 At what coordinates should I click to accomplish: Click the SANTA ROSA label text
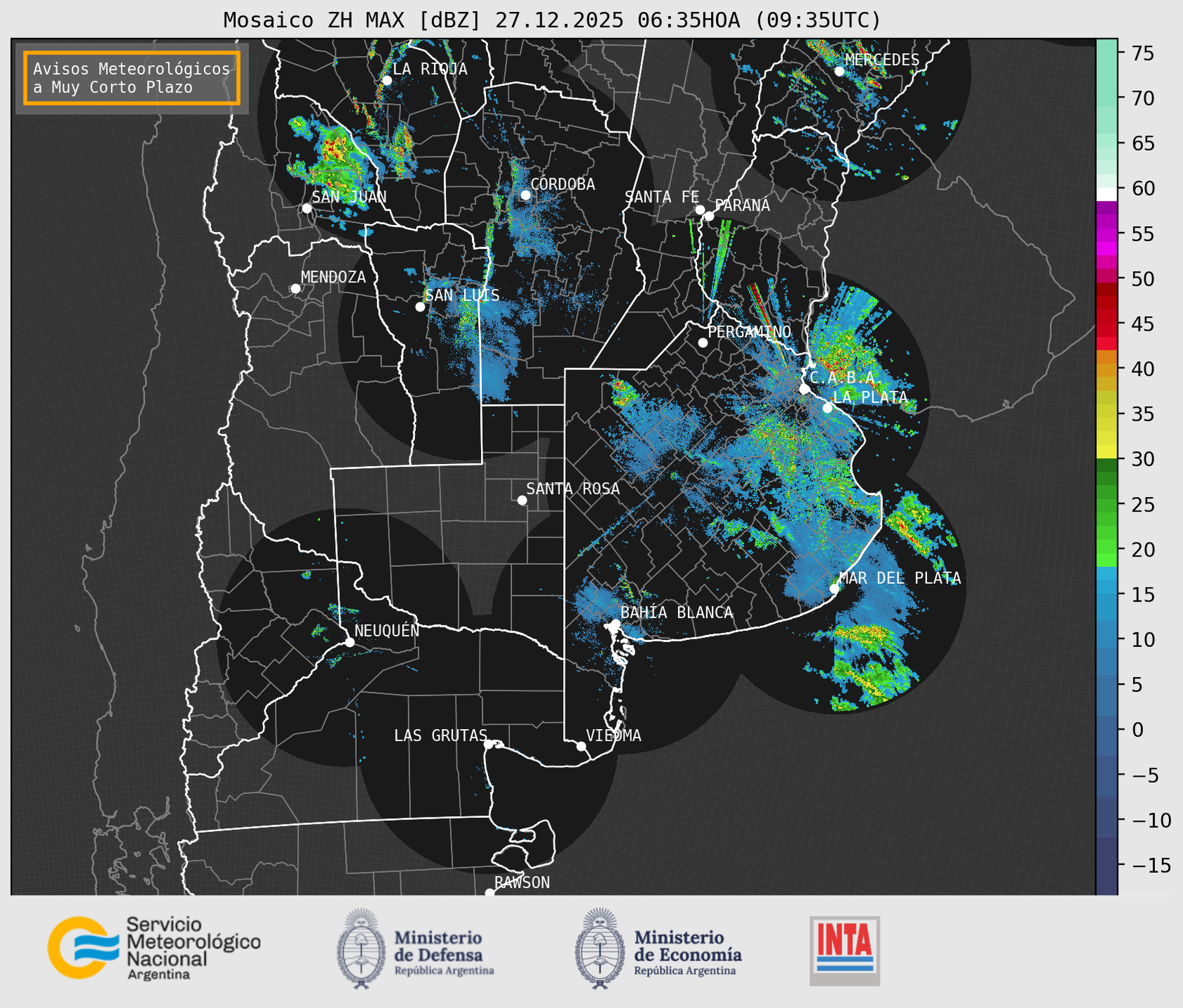tap(573, 489)
